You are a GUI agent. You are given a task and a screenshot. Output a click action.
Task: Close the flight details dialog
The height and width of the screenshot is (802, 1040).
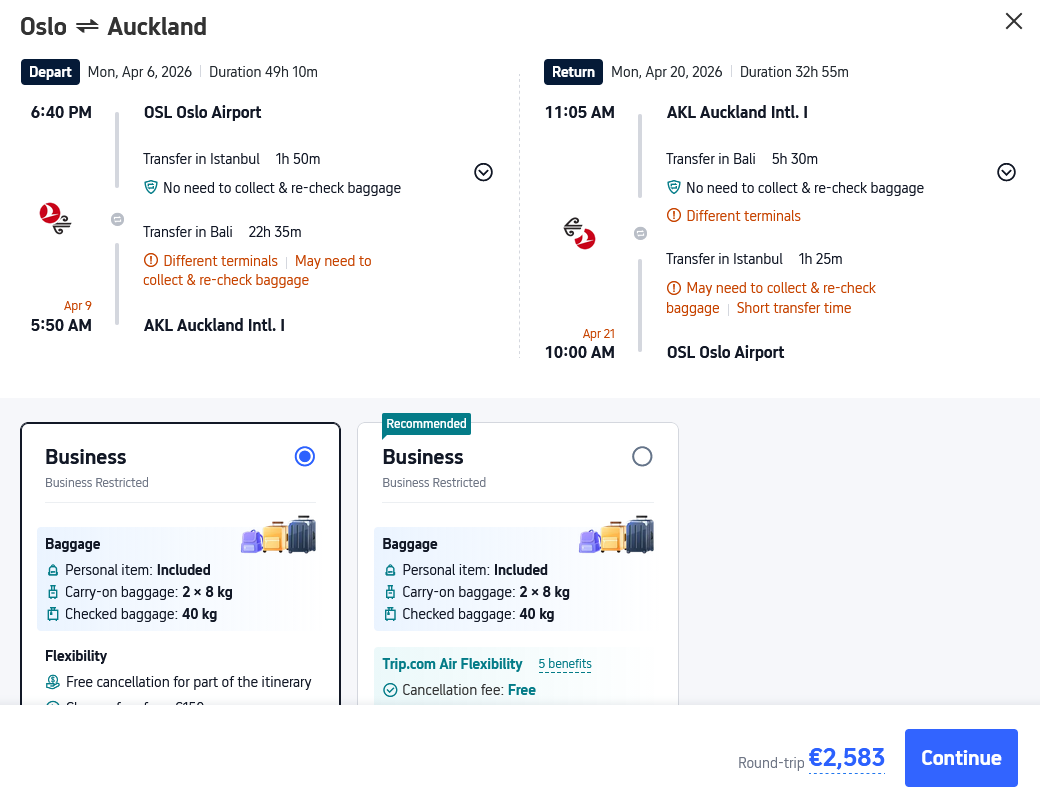click(1013, 22)
